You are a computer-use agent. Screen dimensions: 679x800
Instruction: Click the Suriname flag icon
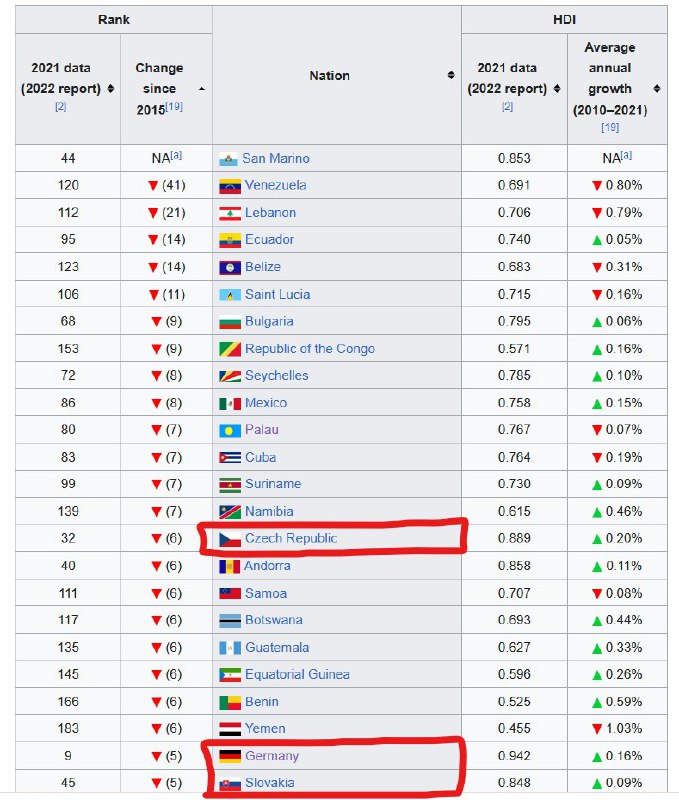pyautogui.click(x=230, y=485)
